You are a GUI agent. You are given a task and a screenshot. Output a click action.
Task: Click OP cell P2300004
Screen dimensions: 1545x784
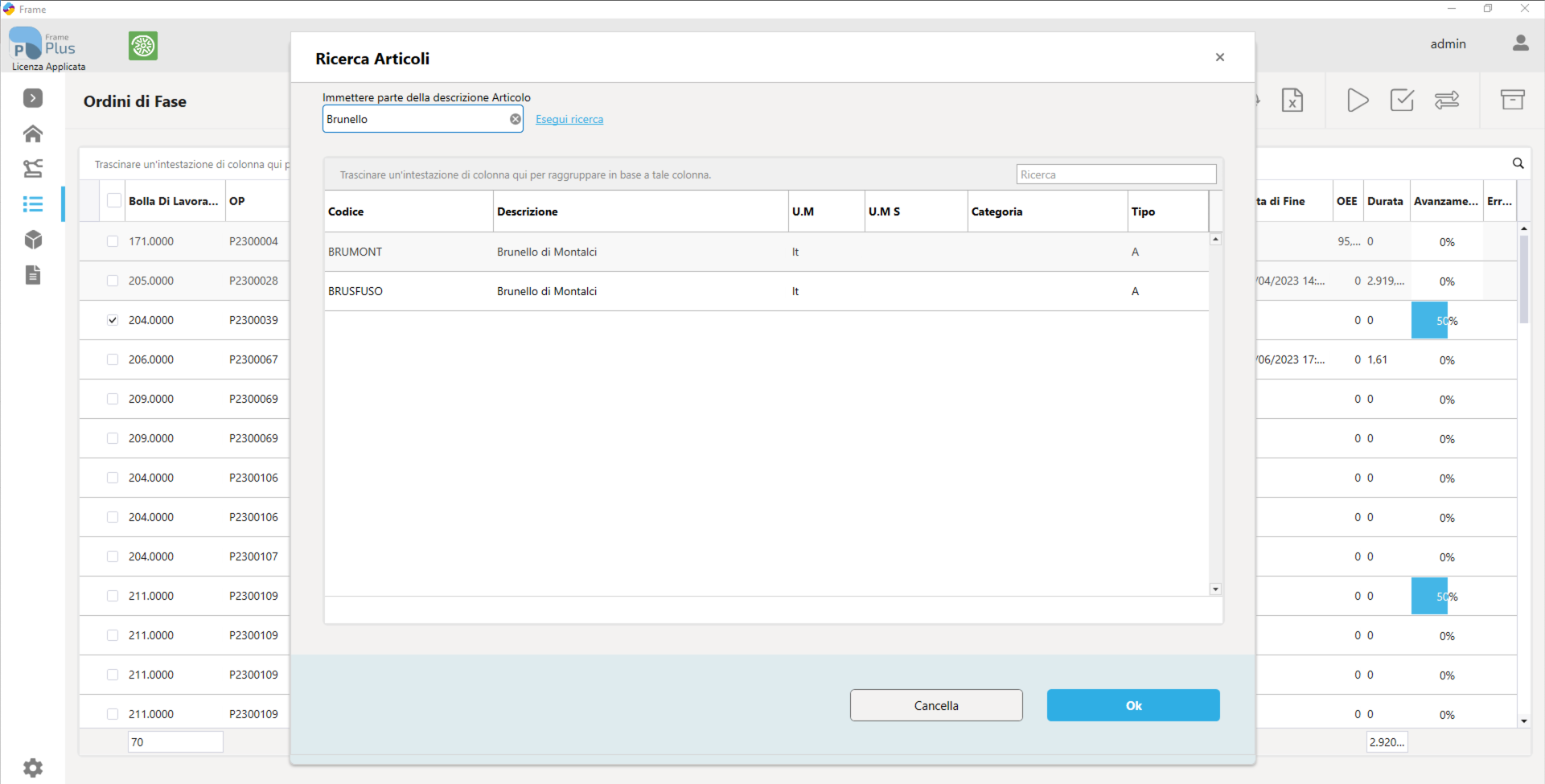click(253, 241)
